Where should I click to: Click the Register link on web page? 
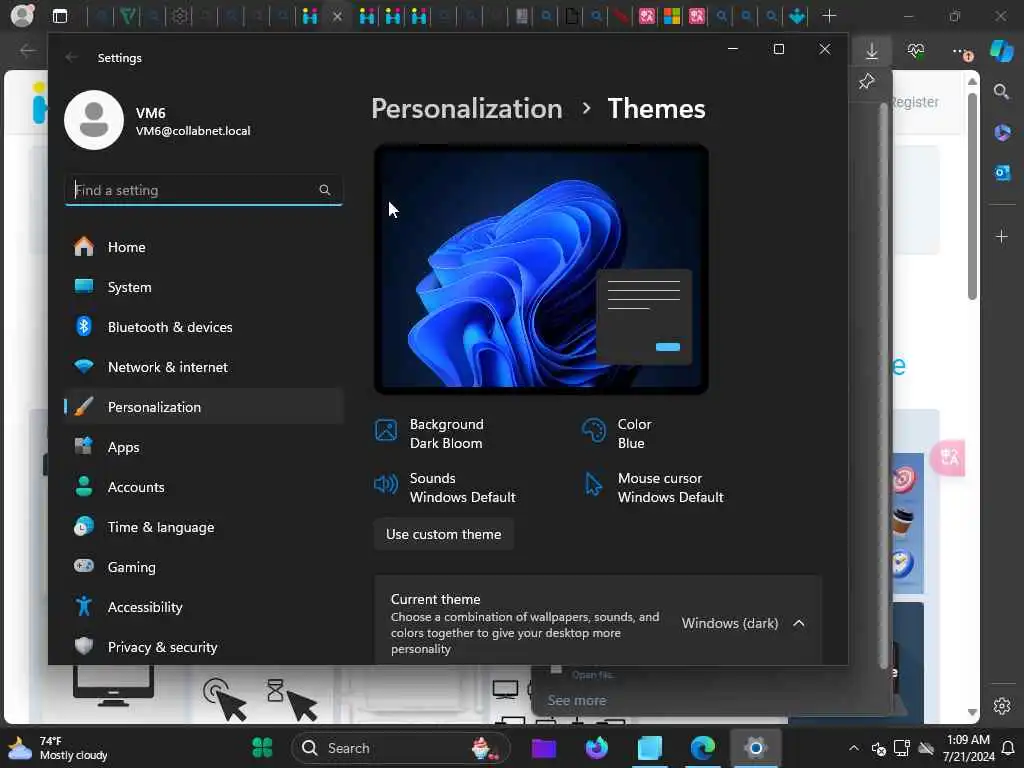[x=914, y=102]
